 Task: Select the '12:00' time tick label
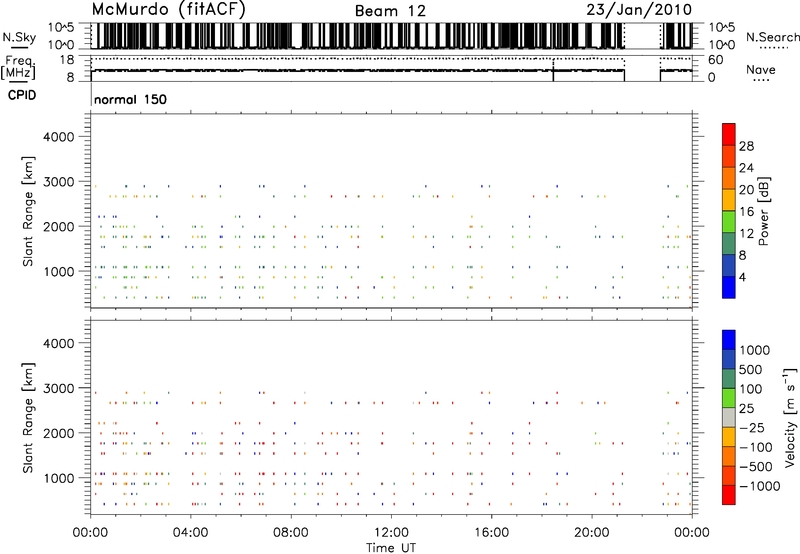coord(391,533)
